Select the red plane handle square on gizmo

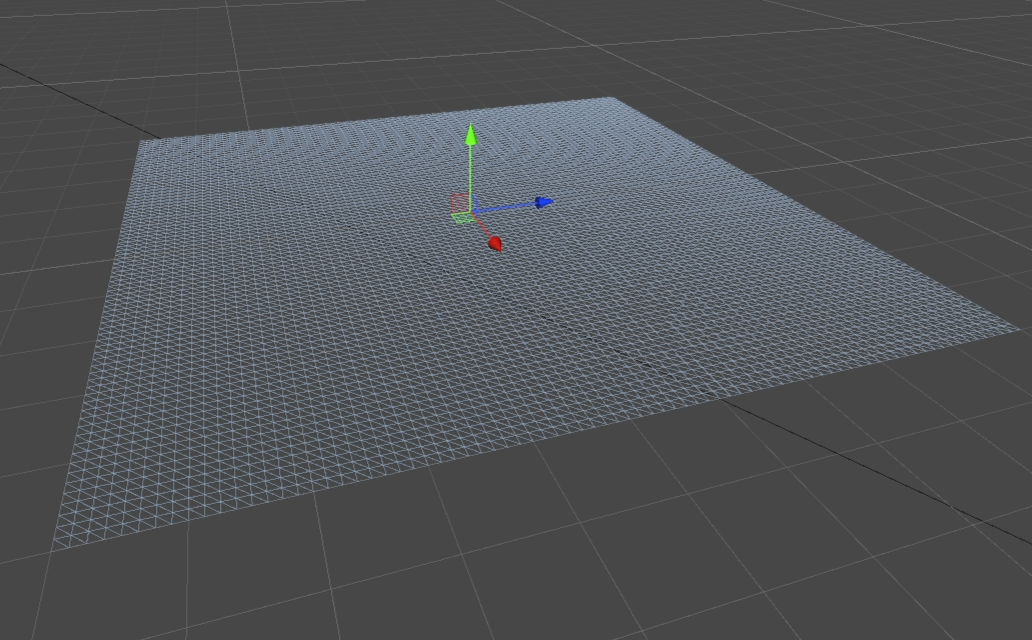click(x=461, y=202)
